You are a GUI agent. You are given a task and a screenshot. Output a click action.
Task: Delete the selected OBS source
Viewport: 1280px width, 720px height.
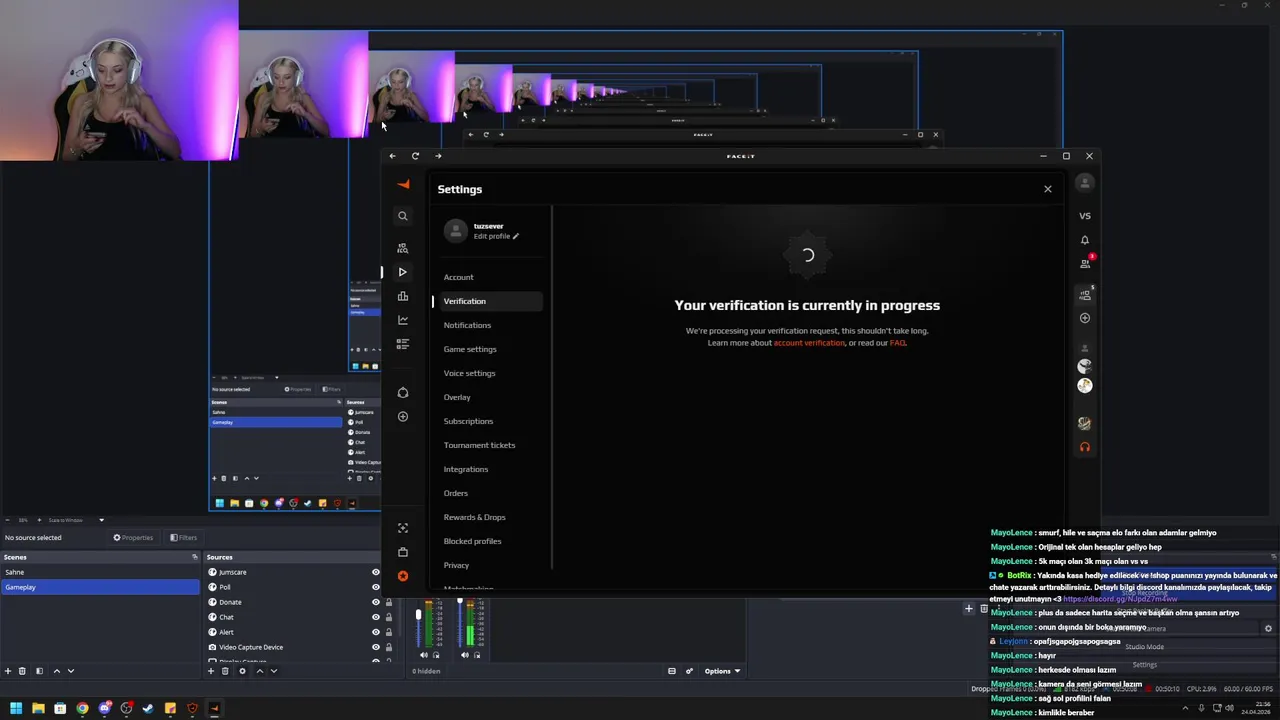point(226,671)
